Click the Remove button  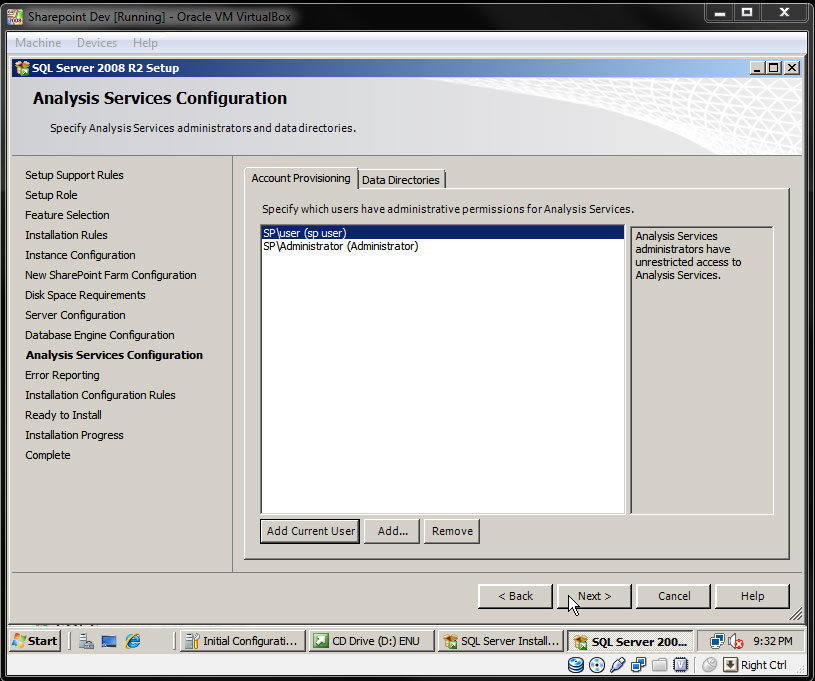click(452, 531)
